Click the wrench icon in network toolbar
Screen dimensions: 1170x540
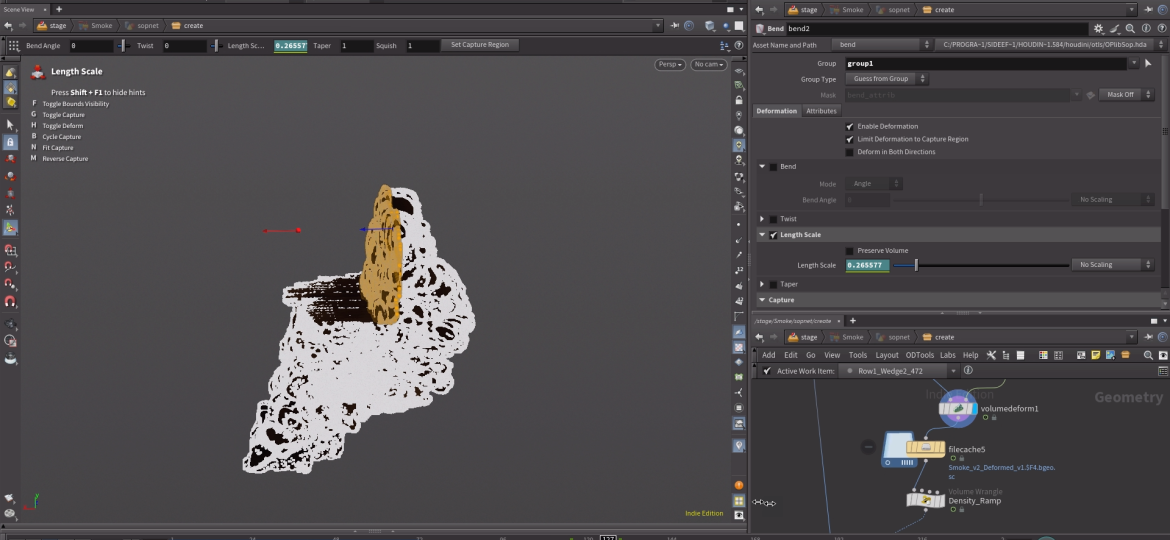pyautogui.click(x=991, y=355)
